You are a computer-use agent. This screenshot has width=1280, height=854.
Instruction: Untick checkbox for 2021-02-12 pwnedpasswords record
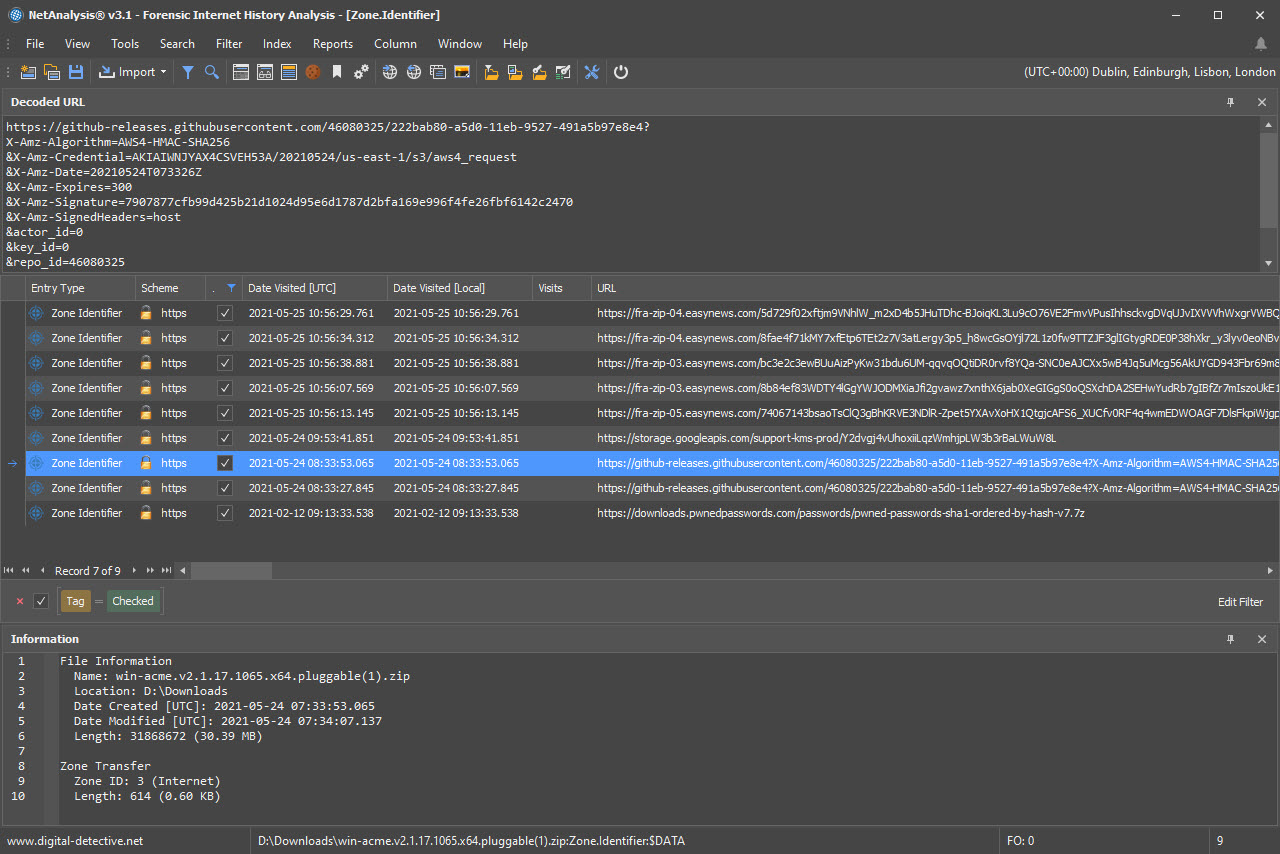pos(225,513)
